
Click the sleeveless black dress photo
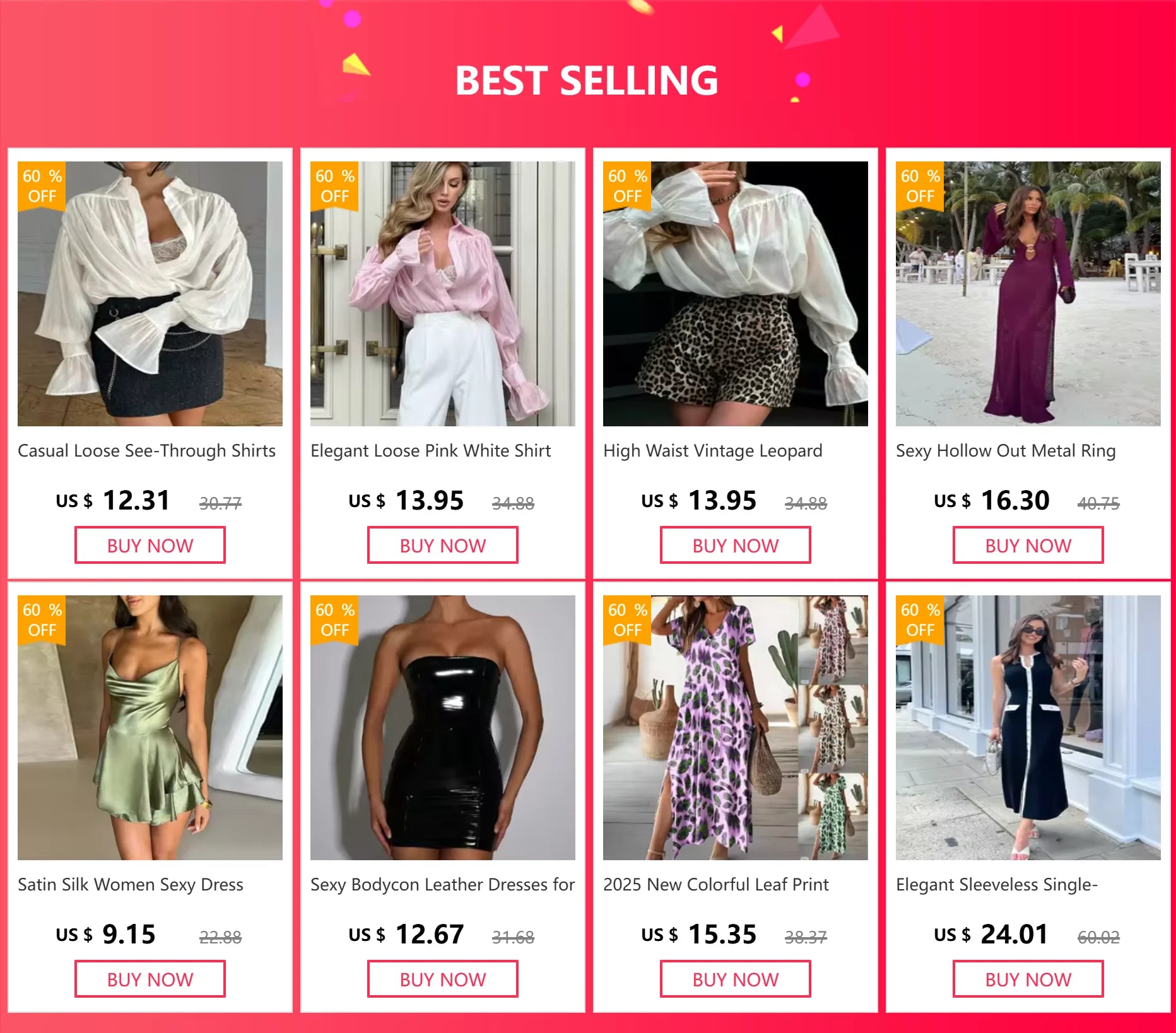pyautogui.click(x=1028, y=728)
